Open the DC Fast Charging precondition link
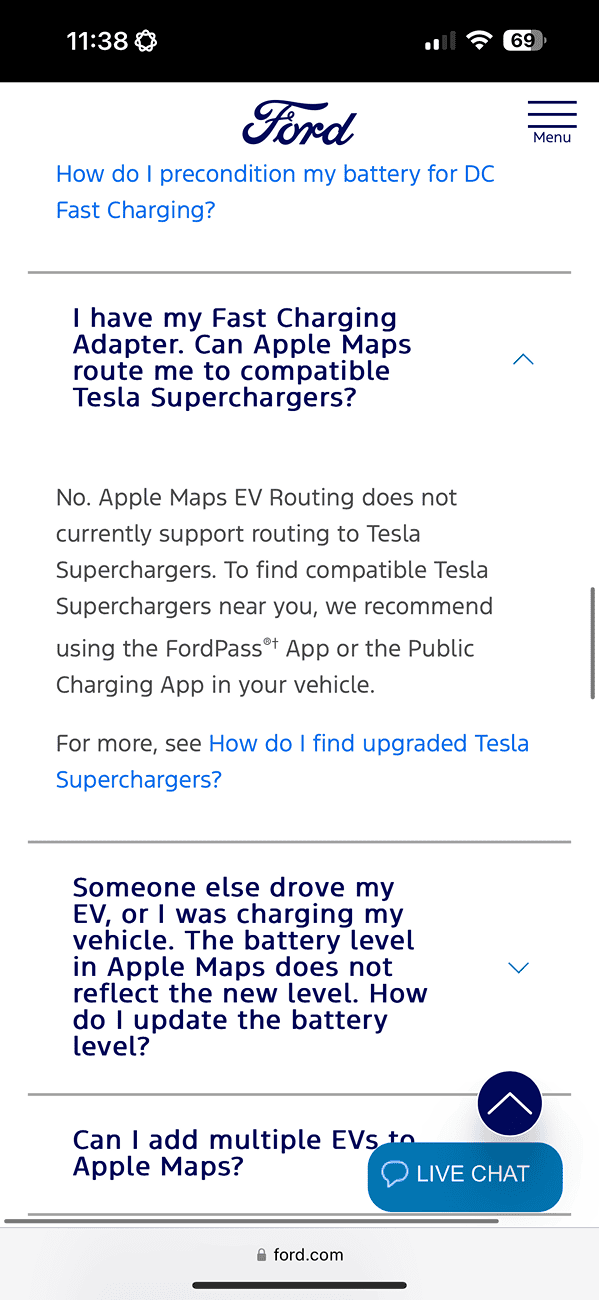 click(x=275, y=191)
